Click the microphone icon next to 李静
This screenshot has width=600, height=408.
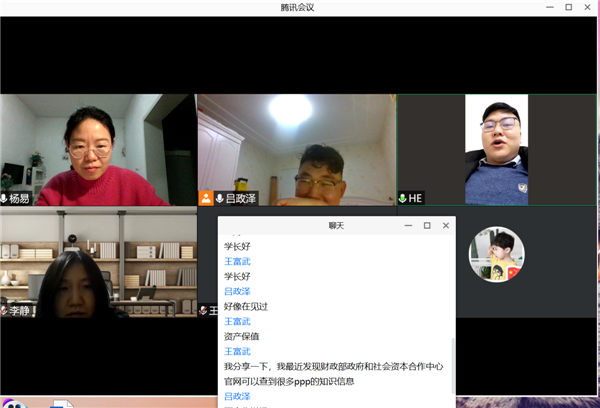tap(5, 311)
